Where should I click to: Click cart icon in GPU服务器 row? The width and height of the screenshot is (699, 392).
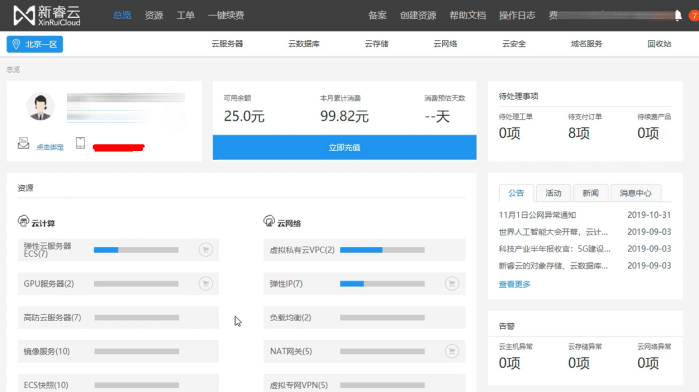tap(206, 284)
